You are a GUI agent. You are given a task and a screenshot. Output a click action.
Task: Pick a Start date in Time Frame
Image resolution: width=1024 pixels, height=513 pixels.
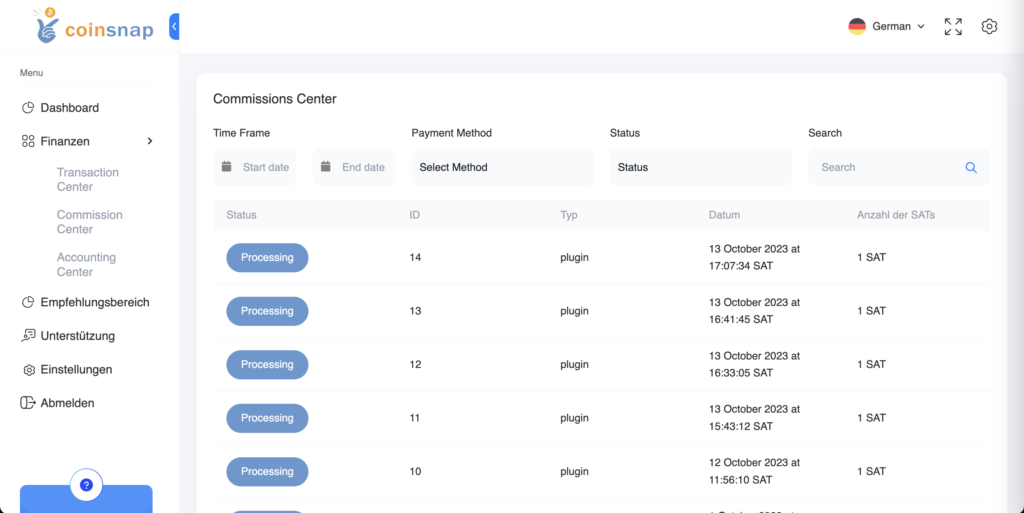point(255,168)
